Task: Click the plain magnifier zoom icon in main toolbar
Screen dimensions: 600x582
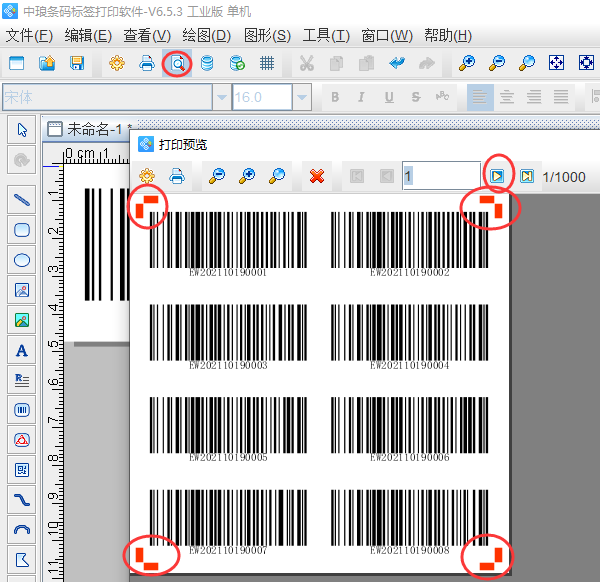Action: click(527, 63)
